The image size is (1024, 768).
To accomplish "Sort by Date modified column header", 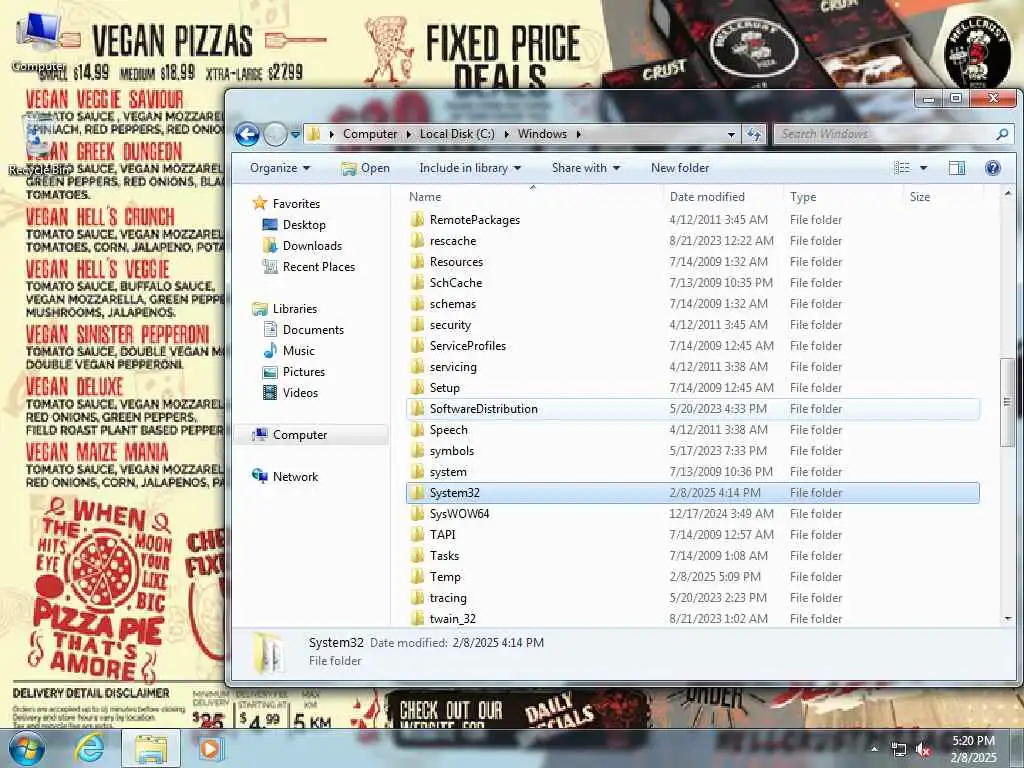I will [x=707, y=197].
